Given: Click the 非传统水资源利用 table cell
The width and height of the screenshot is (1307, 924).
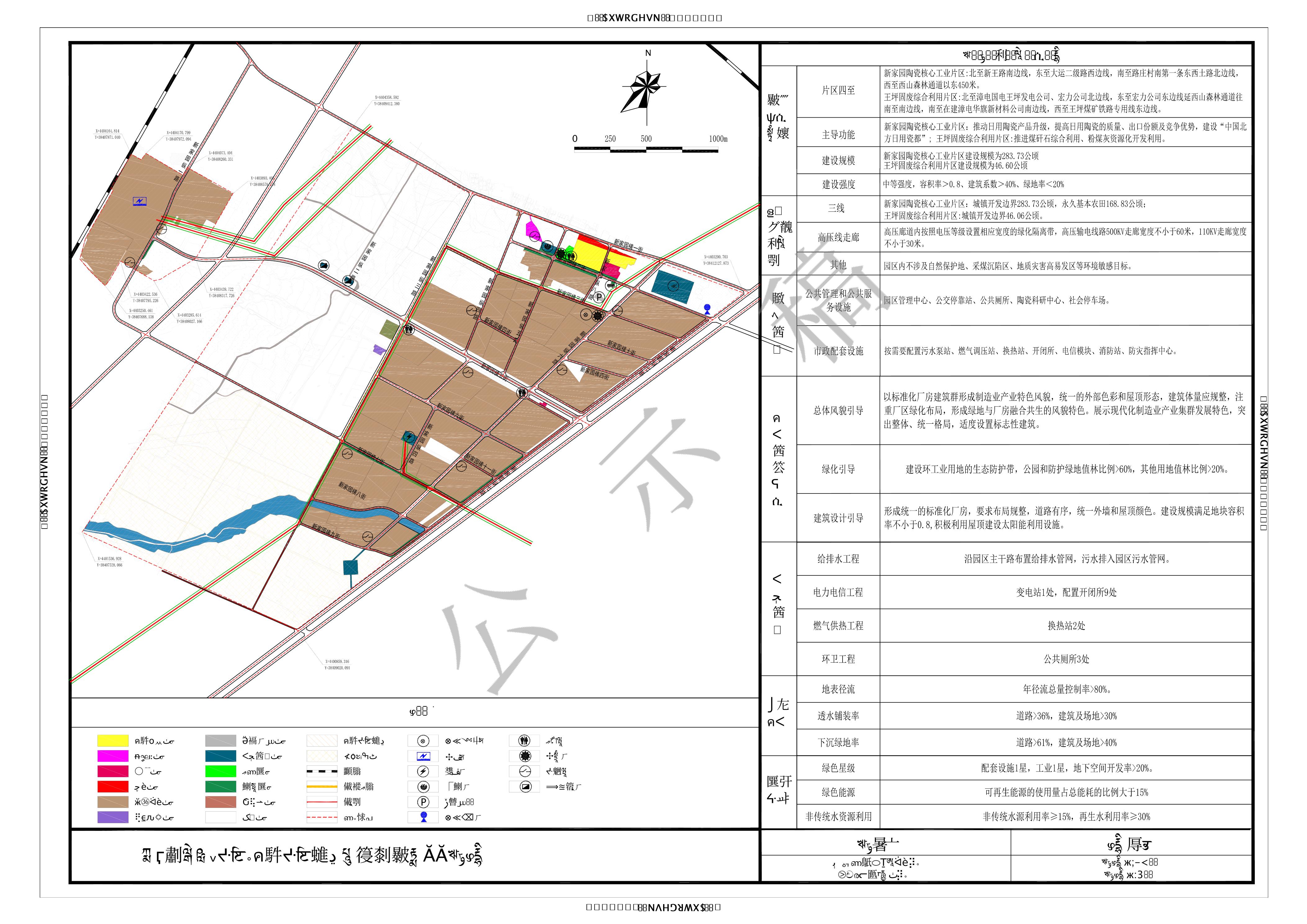Looking at the screenshot, I should (x=838, y=817).
